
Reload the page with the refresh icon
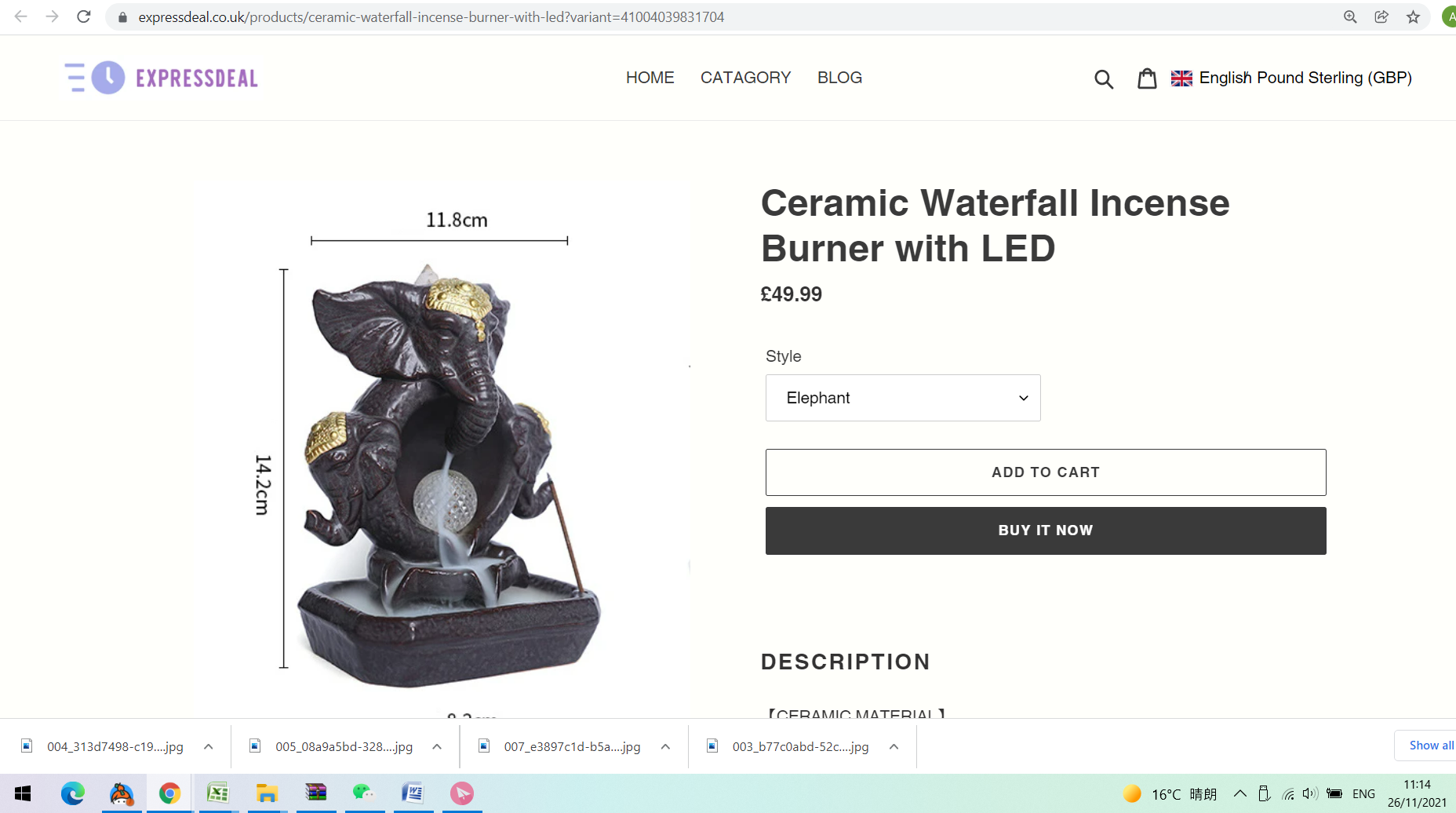click(x=84, y=16)
